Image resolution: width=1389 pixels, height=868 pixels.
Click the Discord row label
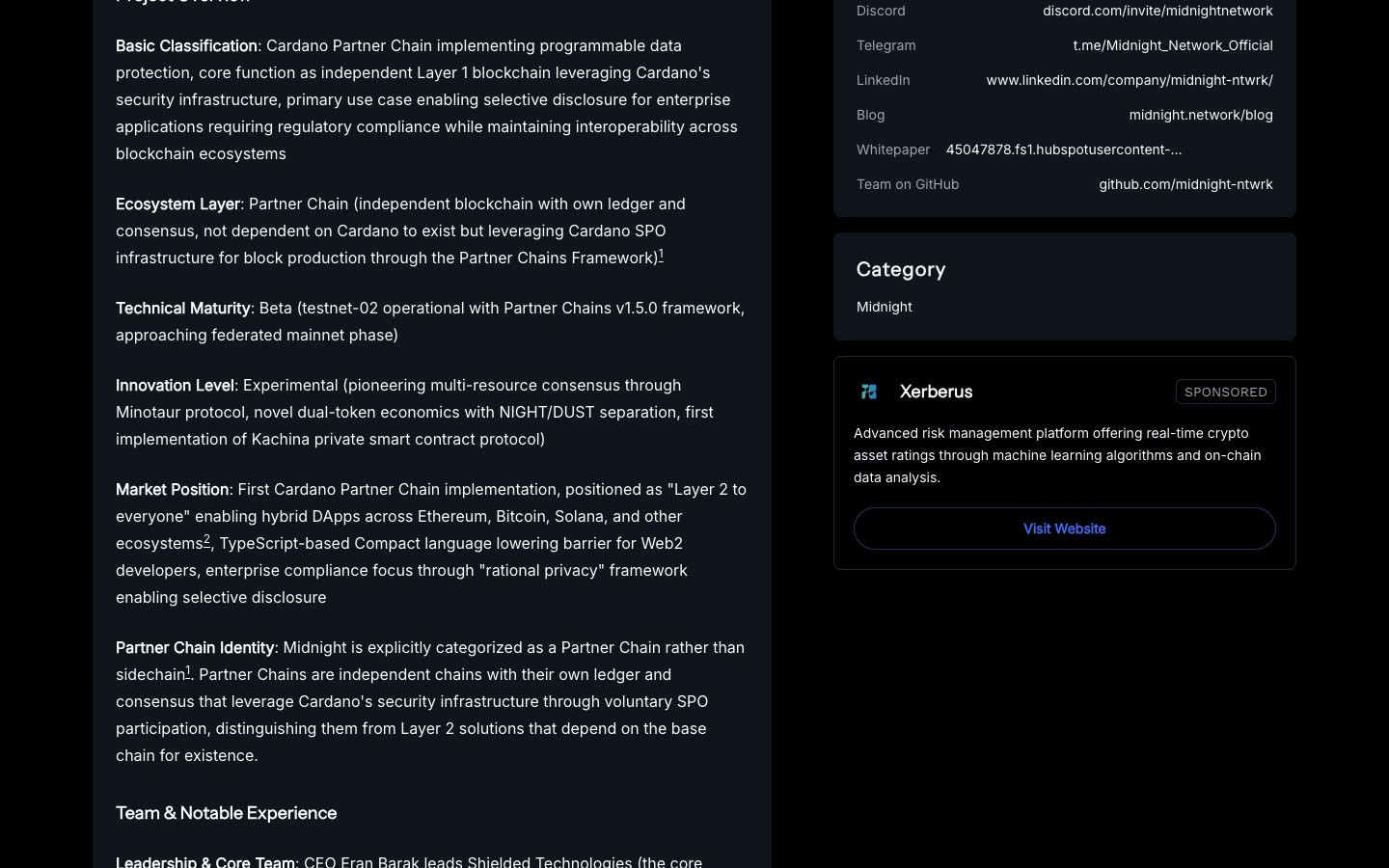pyautogui.click(x=881, y=11)
